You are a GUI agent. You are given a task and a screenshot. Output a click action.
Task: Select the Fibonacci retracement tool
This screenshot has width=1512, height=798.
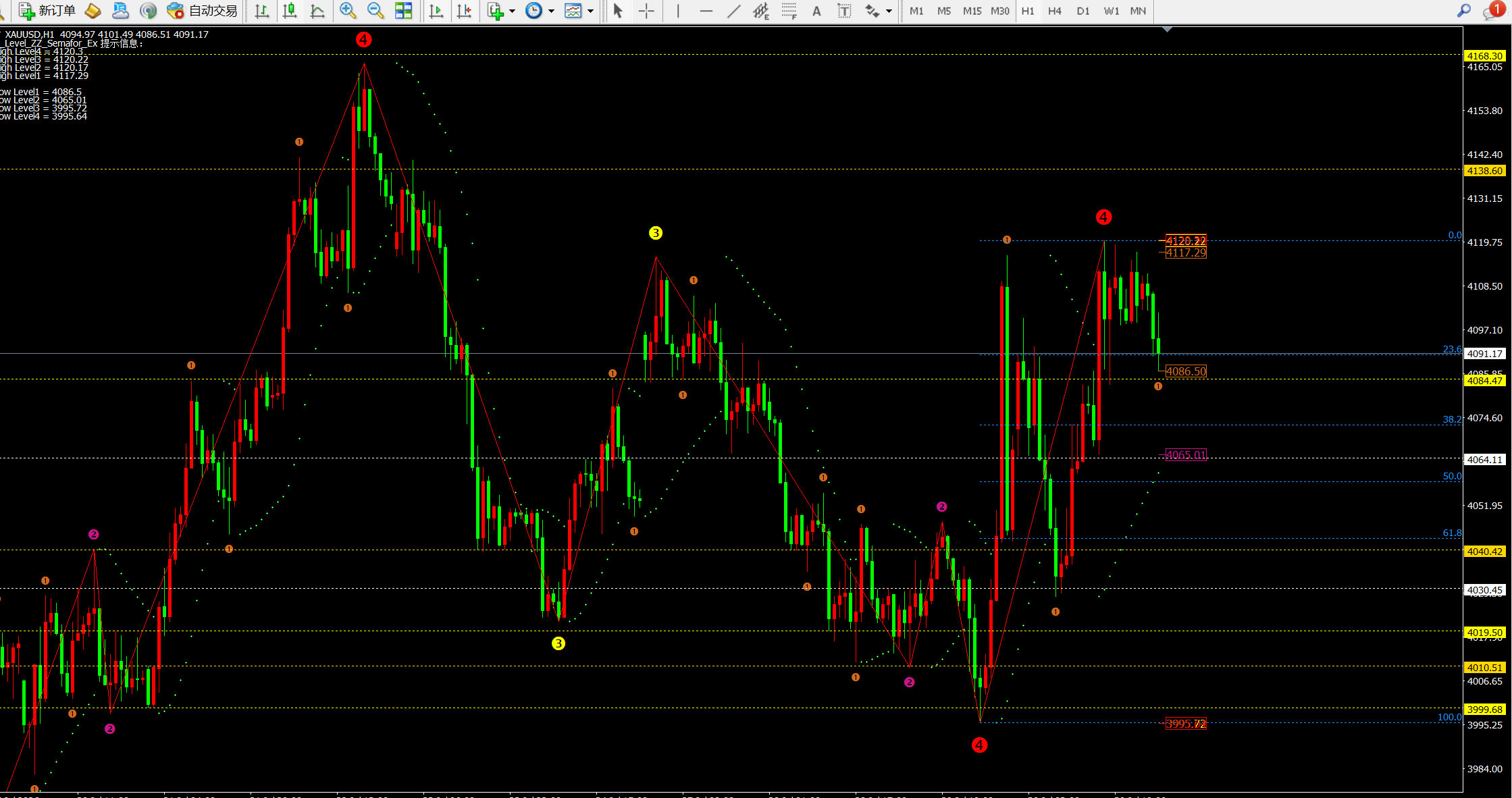789,11
